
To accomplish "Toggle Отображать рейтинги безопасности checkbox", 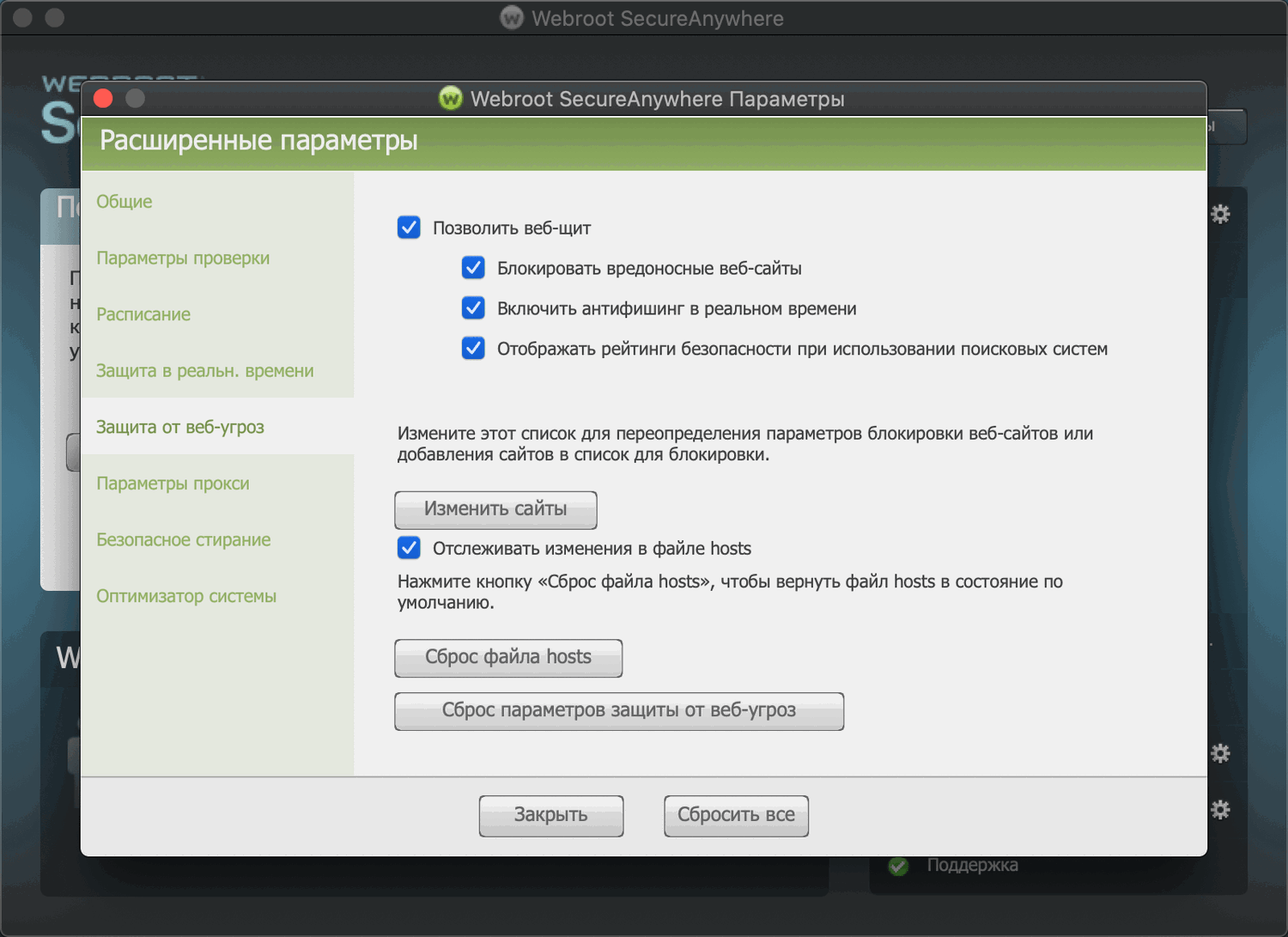I will tap(473, 349).
